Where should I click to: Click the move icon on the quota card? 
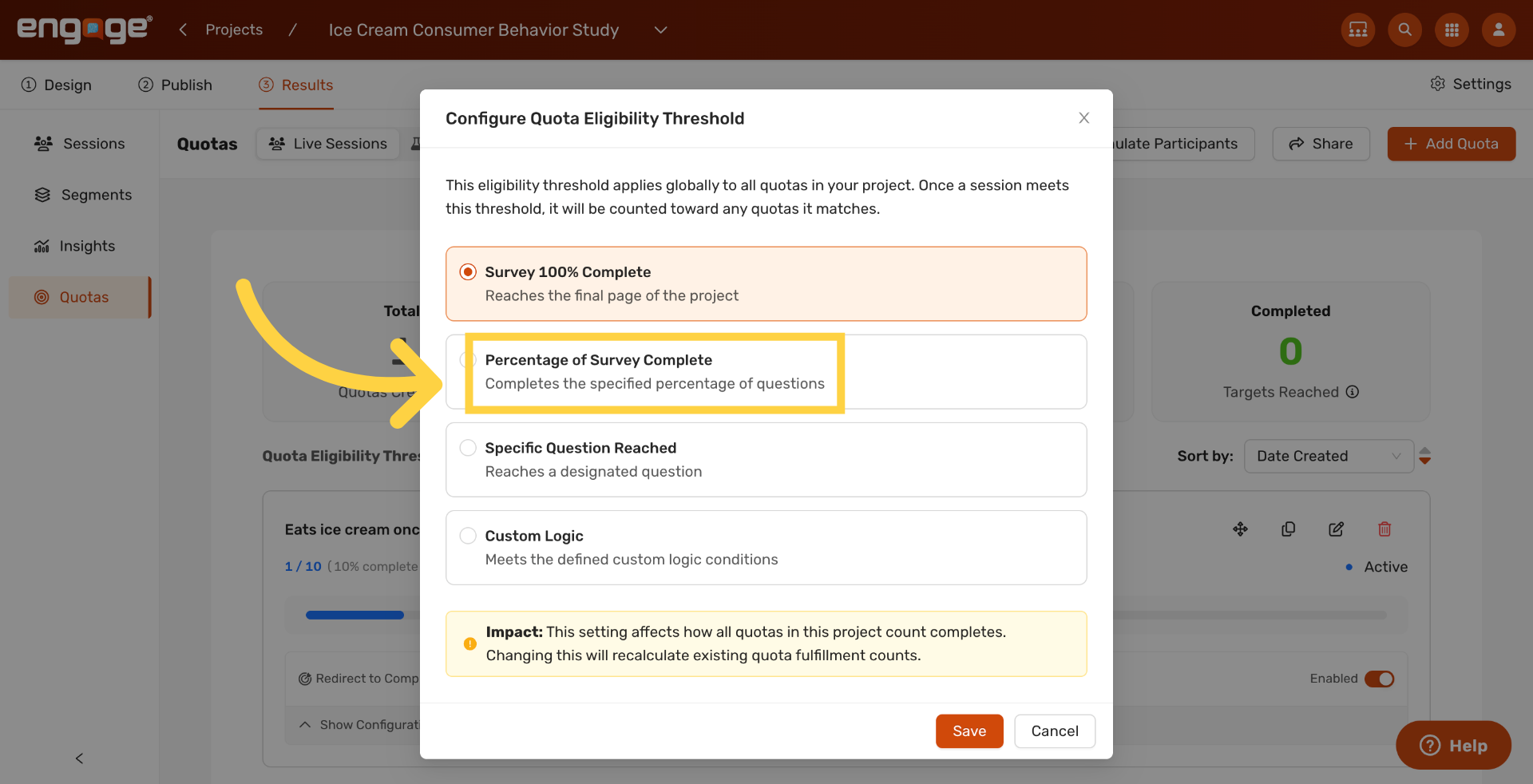tap(1240, 529)
